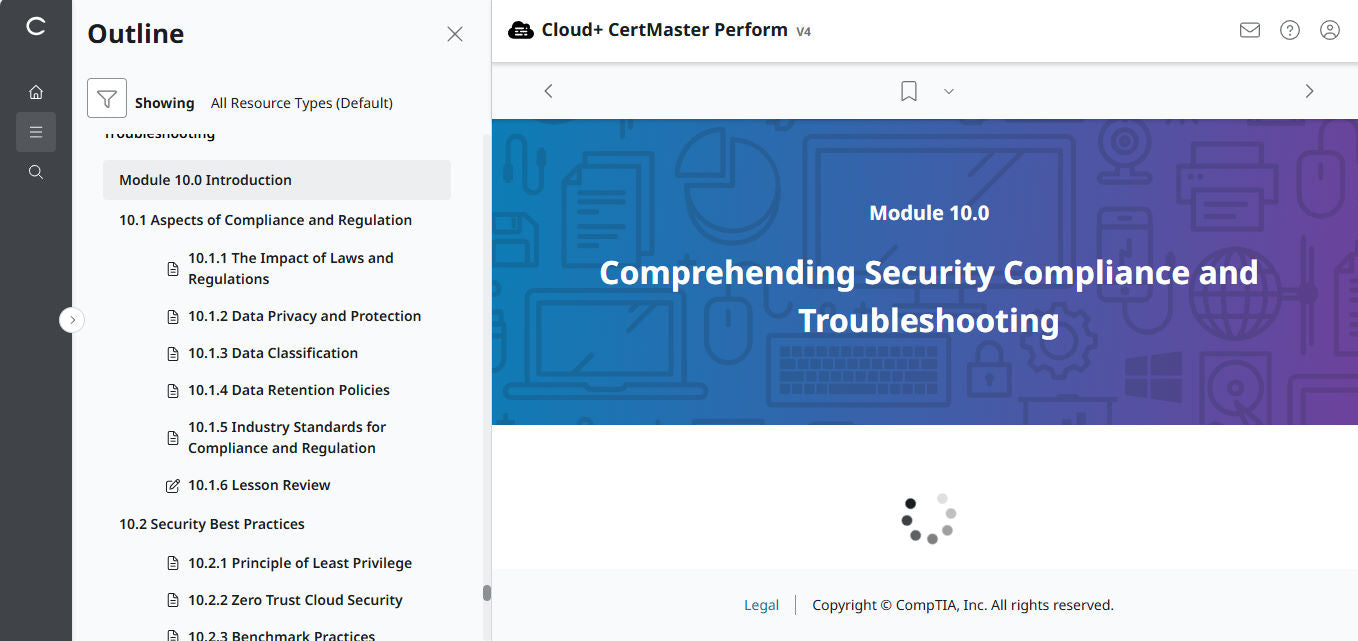Open the resource type filter icon
1358x641 pixels.
[x=106, y=97]
